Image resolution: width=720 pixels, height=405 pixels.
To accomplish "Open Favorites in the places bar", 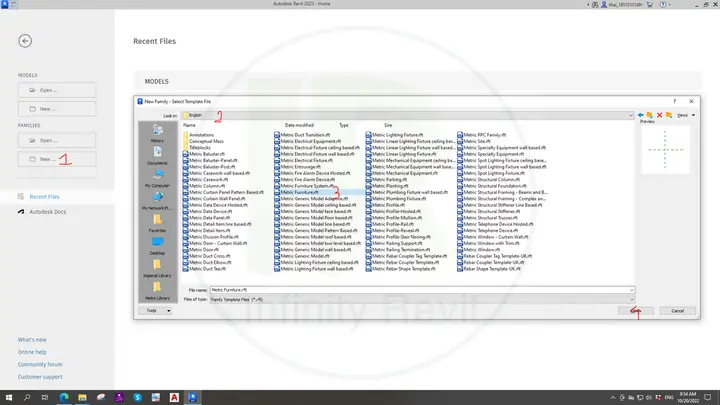I will tap(157, 223).
